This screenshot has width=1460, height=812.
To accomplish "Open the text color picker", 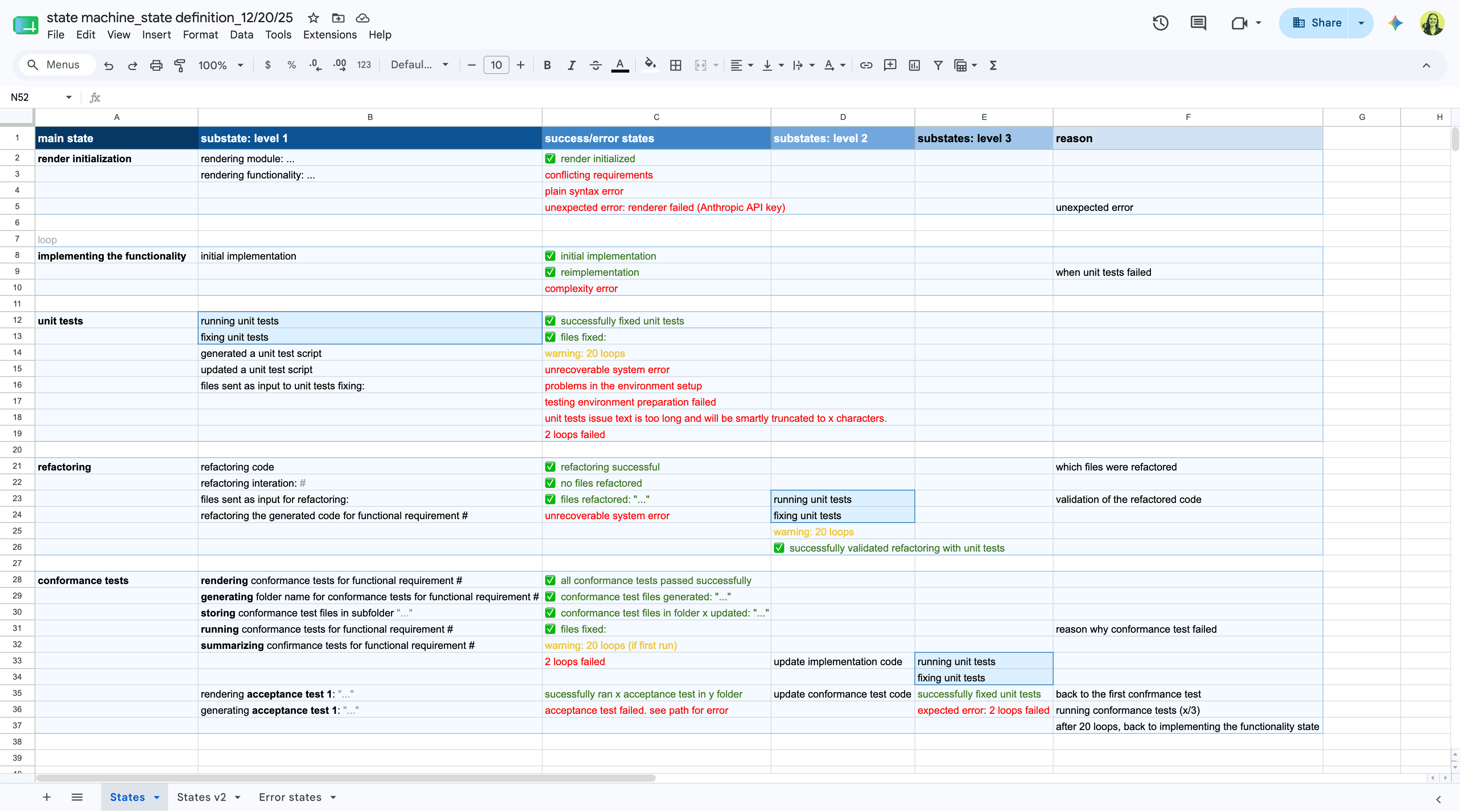I will point(620,65).
